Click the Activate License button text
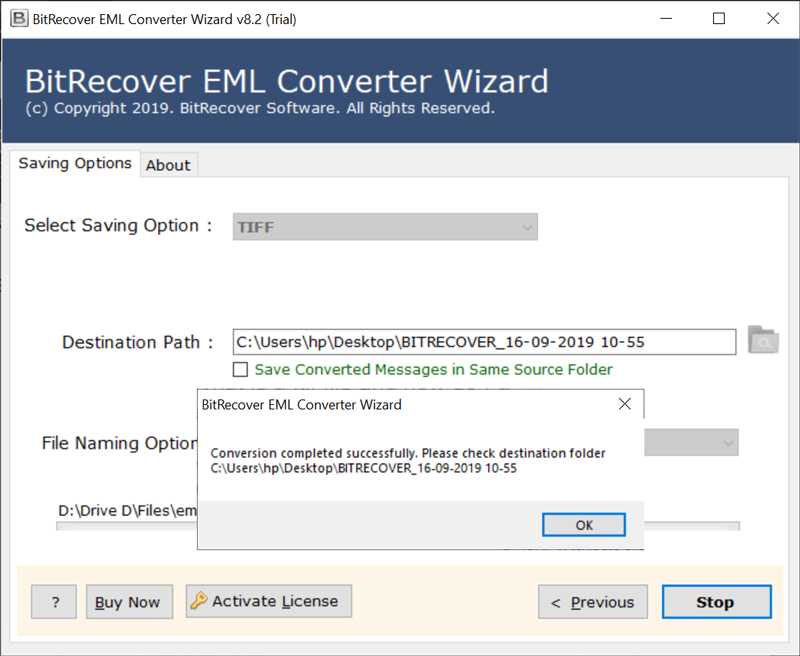This screenshot has width=800, height=656. (x=275, y=601)
